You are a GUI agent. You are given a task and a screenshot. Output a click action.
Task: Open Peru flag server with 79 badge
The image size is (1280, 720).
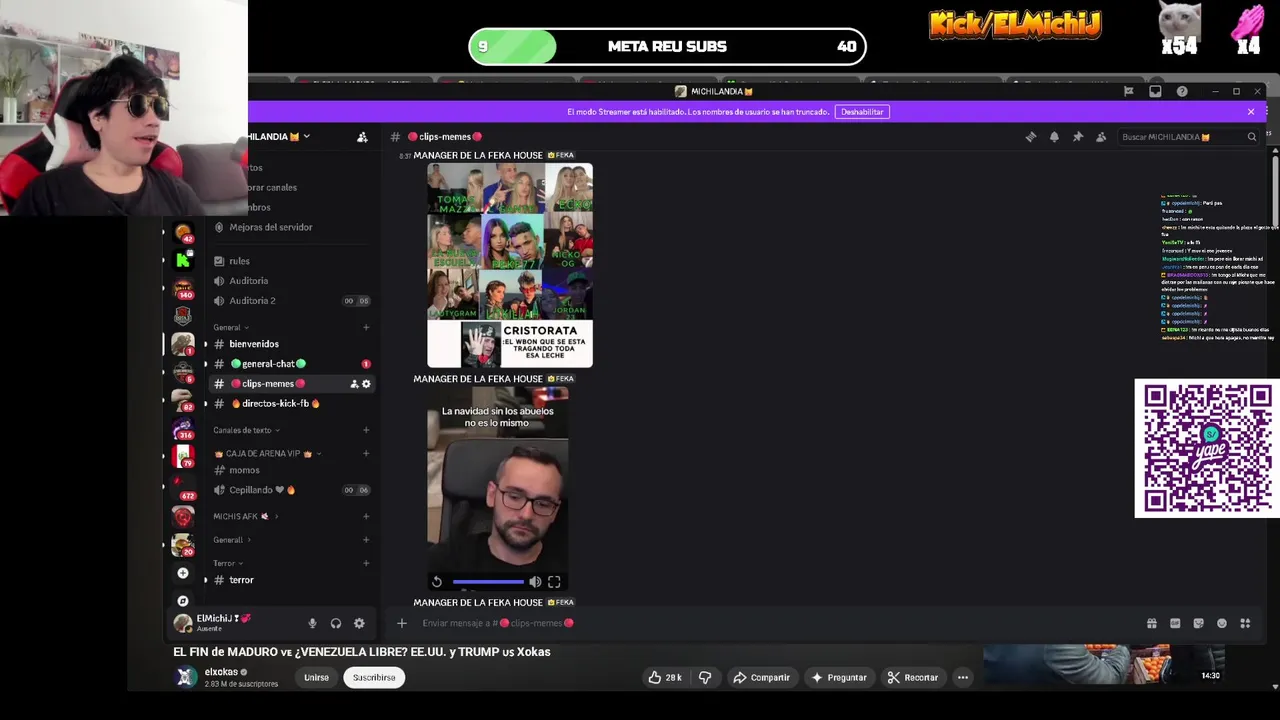click(x=183, y=457)
